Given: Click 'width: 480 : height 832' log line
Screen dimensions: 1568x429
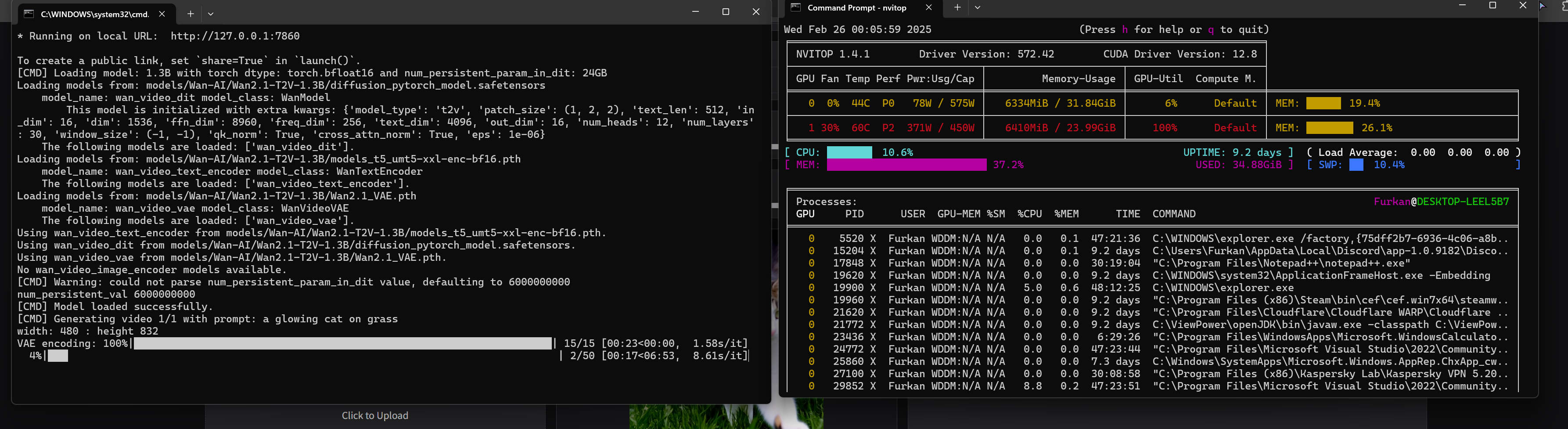Looking at the screenshot, I should tap(88, 331).
